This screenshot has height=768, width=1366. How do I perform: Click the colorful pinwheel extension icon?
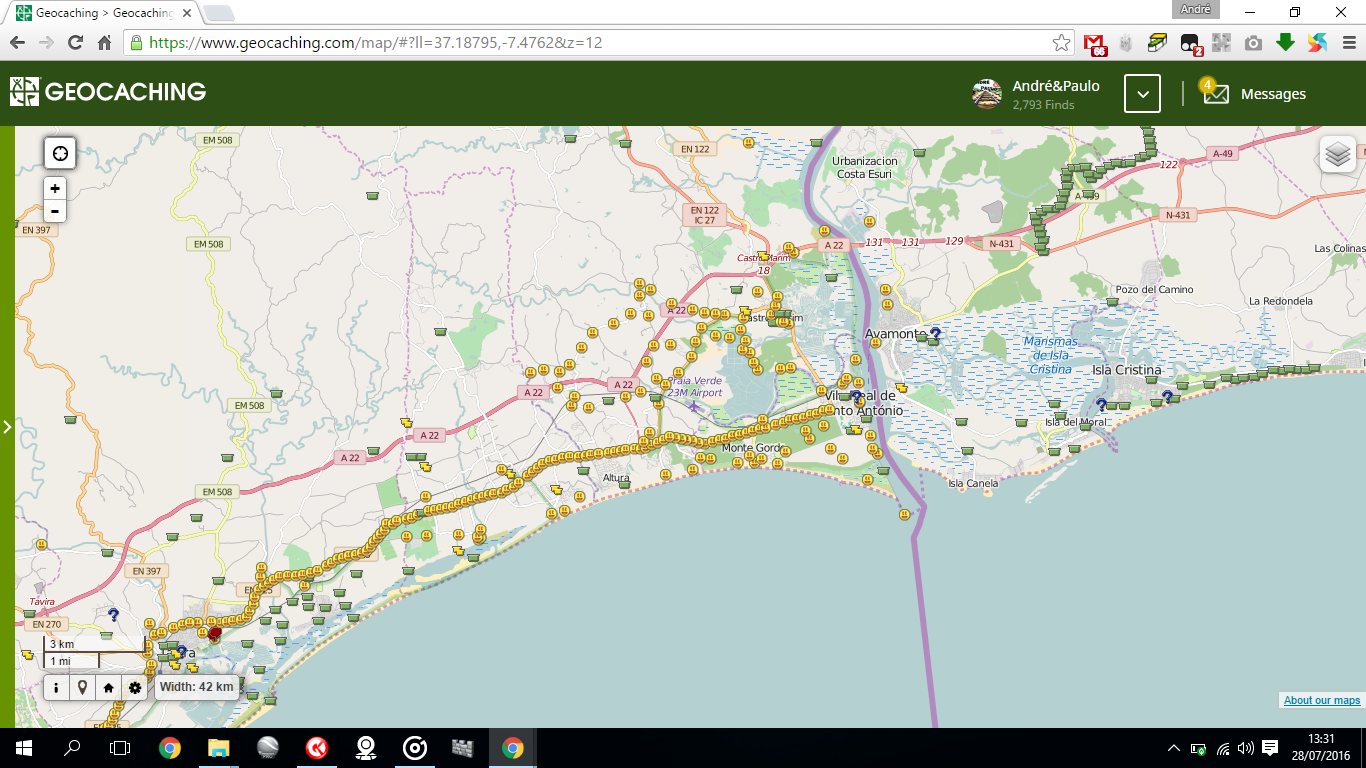click(x=1317, y=42)
